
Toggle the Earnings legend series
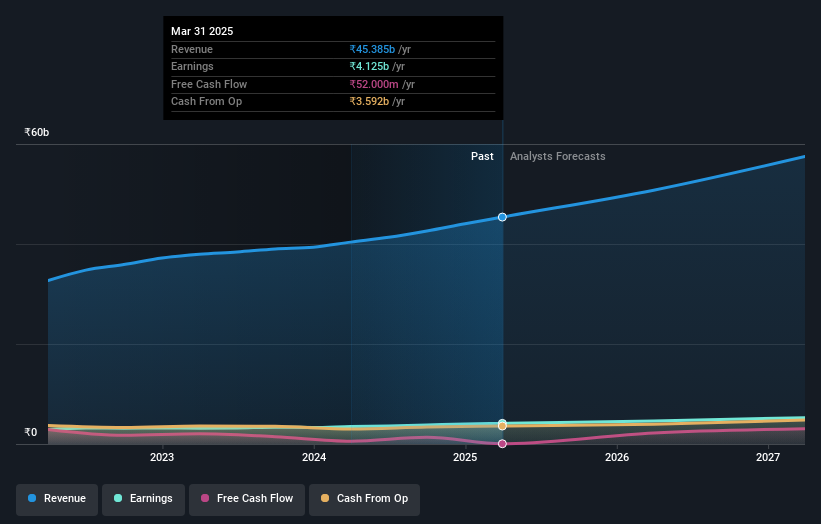[x=143, y=499]
